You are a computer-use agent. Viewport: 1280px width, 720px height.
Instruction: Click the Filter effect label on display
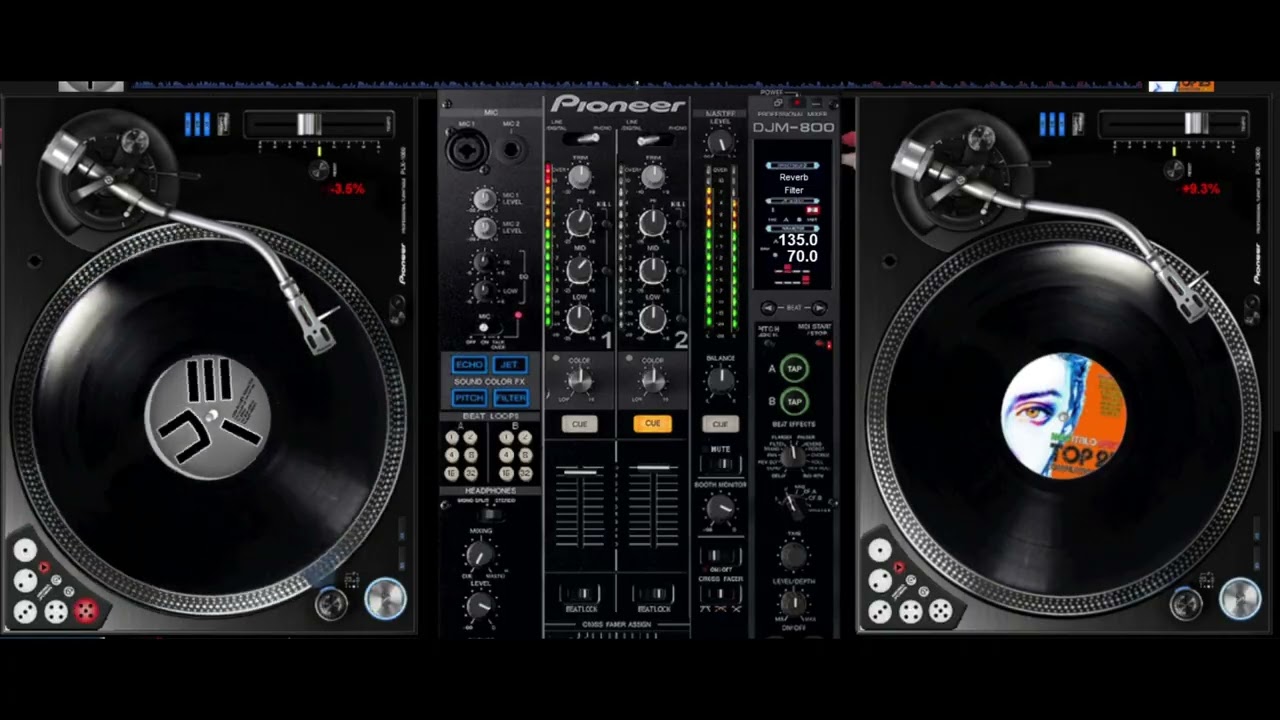794,190
